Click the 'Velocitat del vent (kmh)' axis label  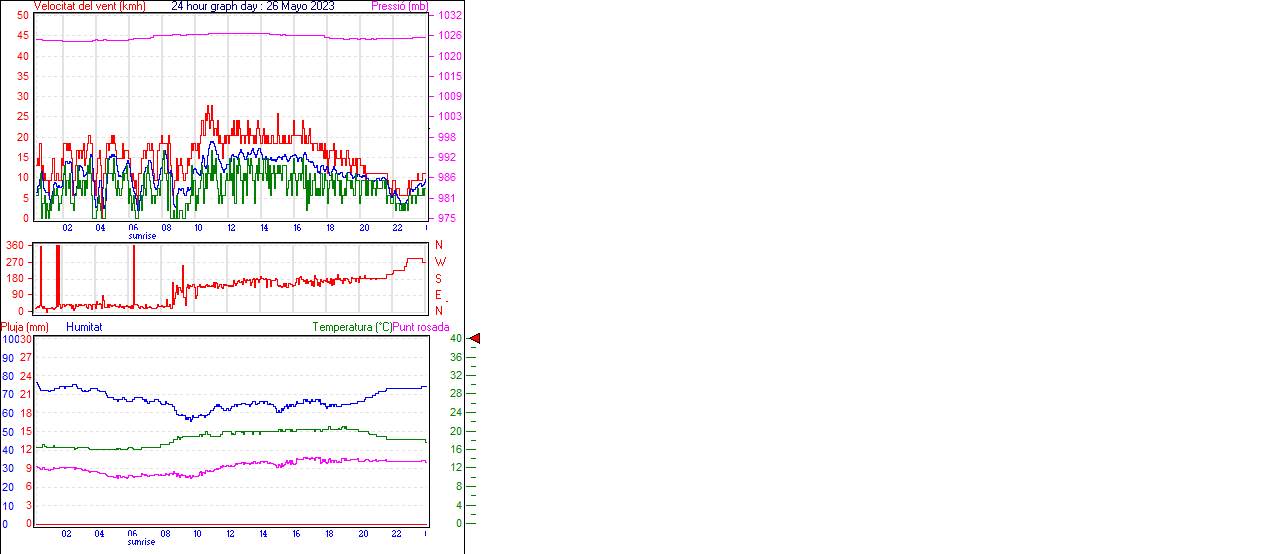90,6
